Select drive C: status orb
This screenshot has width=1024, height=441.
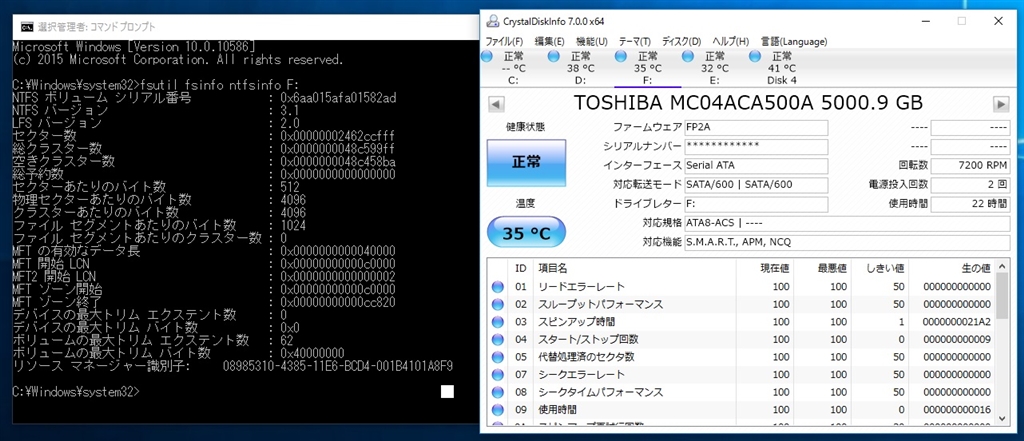pyautogui.click(x=487, y=57)
